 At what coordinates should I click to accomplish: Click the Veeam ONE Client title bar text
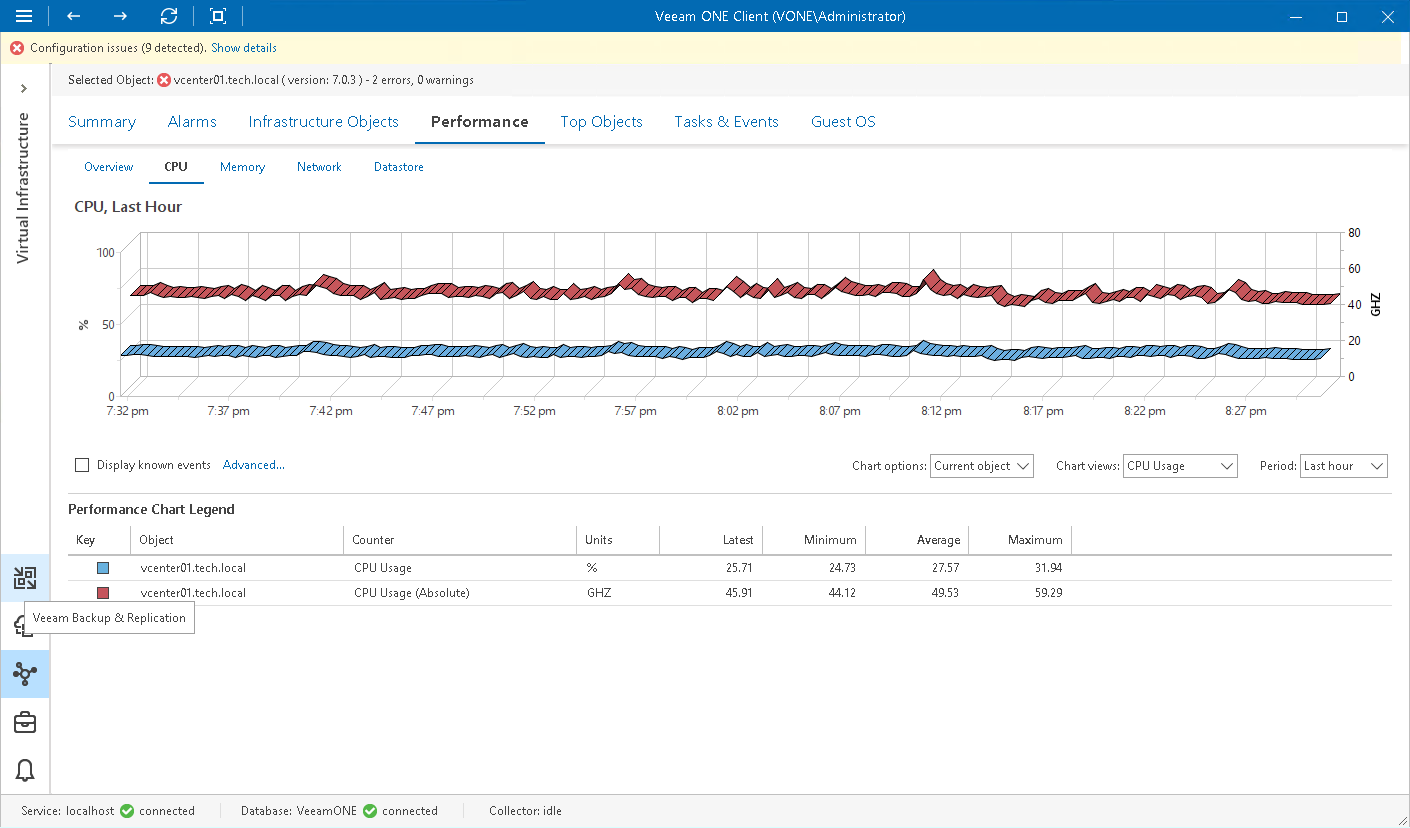click(x=780, y=16)
